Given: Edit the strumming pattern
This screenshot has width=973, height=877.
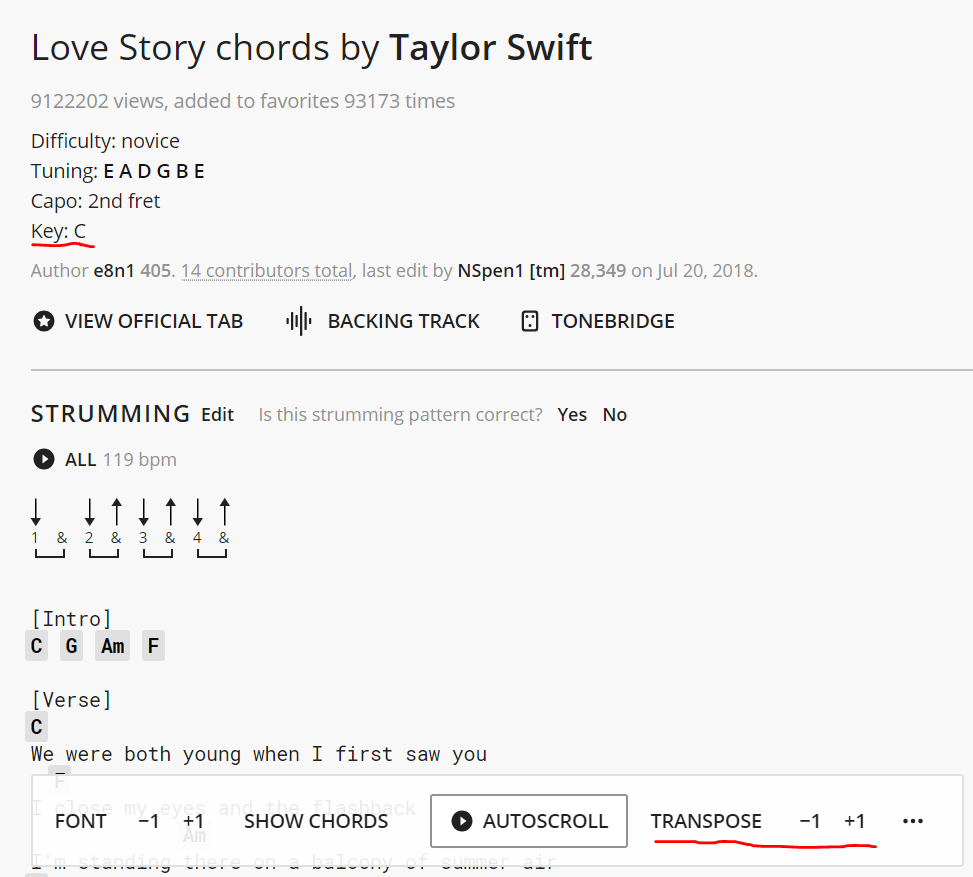Looking at the screenshot, I should pyautogui.click(x=217, y=415).
